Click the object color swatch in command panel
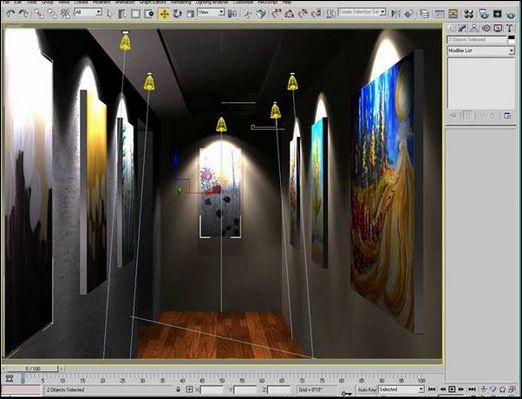 [511, 40]
